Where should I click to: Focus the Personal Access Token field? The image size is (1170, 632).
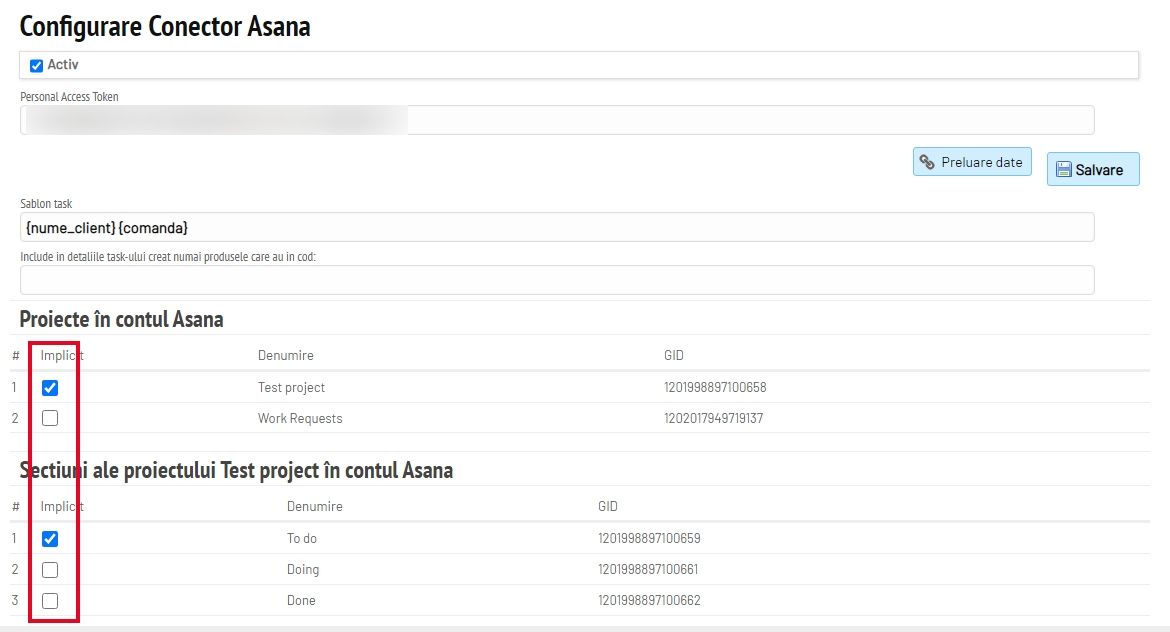point(557,120)
